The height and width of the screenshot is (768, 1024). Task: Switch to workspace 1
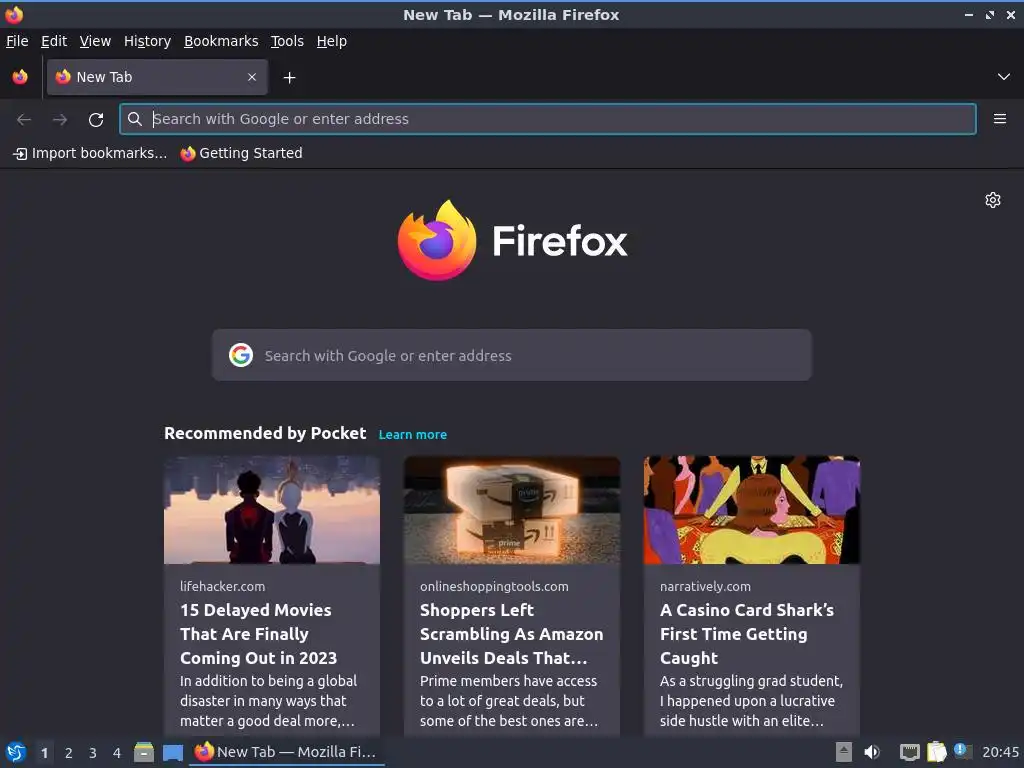point(44,753)
